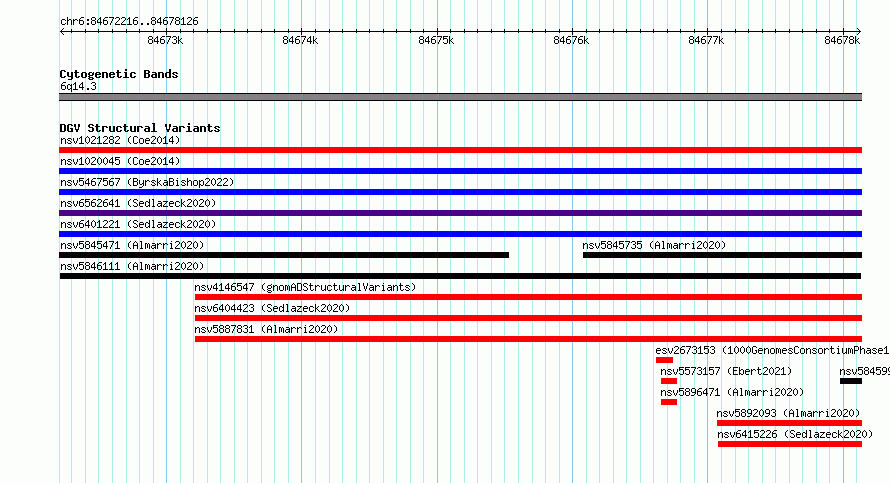The width and height of the screenshot is (890, 483).
Task: Select the black bar under nsv5846111
Action: point(460,276)
